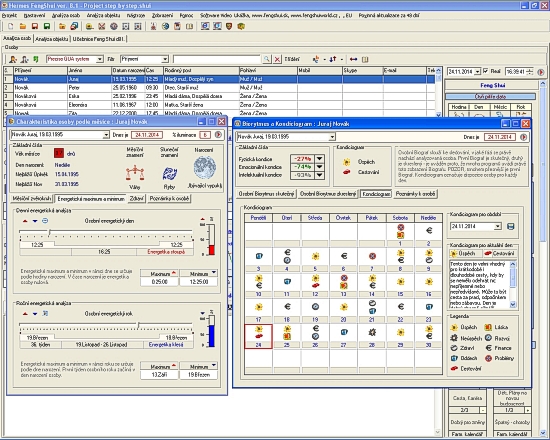Open the Analýza osob menu

(x=66, y=15)
